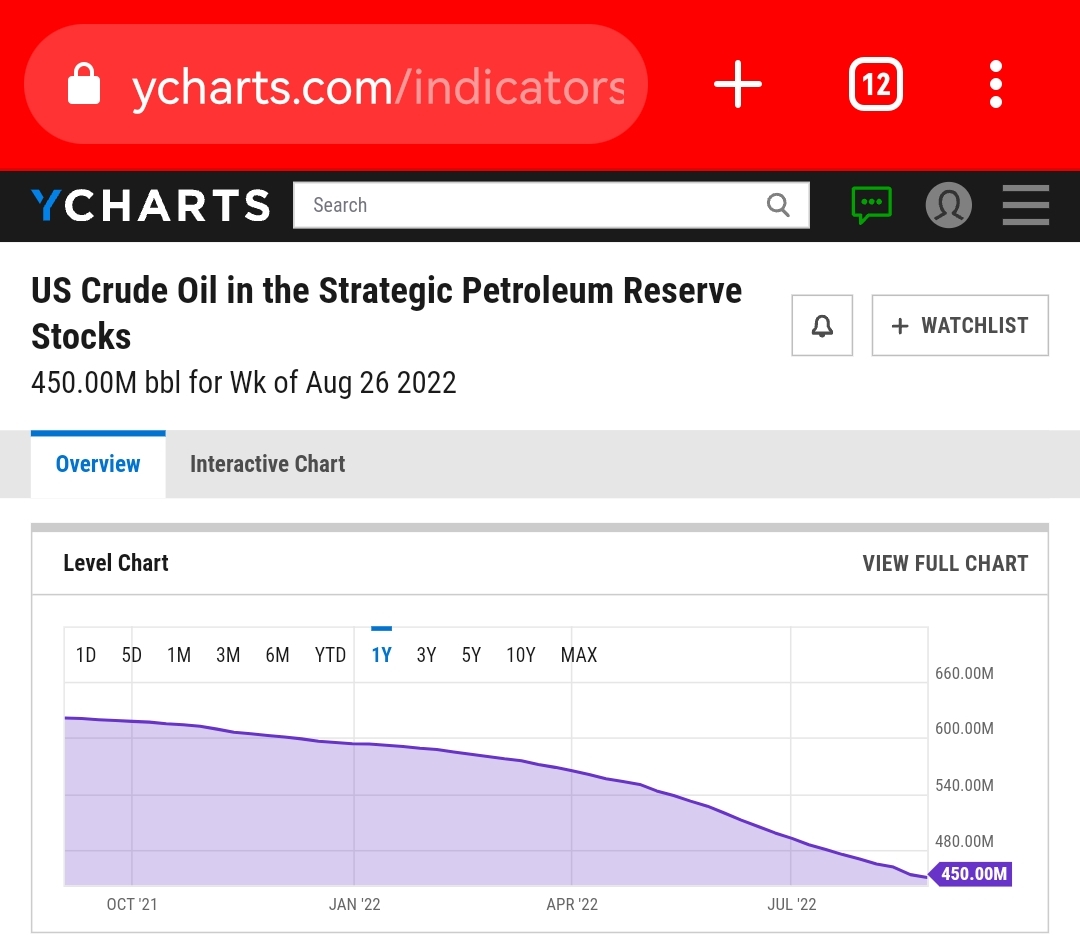
Task: Open View Full Chart link
Action: pos(945,563)
